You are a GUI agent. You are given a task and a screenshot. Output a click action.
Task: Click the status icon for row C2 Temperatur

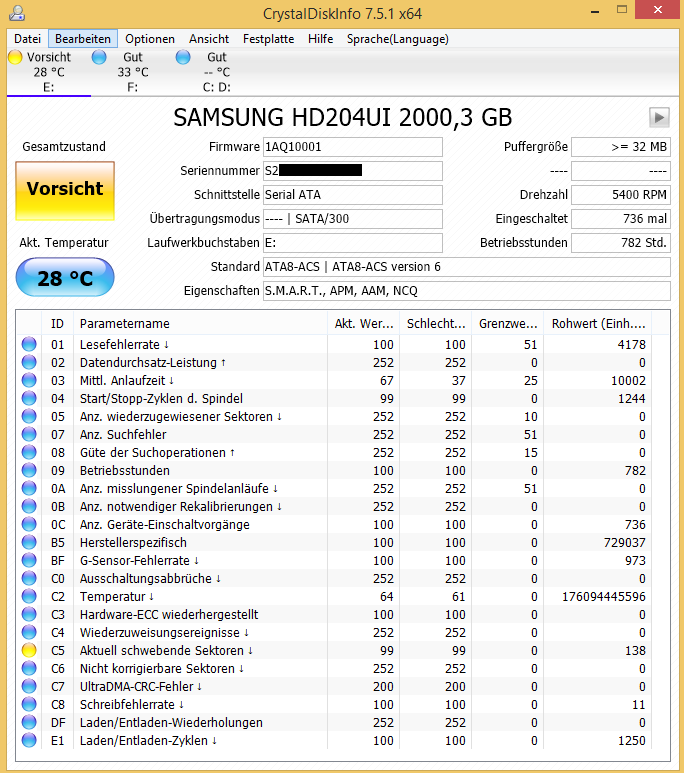29,596
